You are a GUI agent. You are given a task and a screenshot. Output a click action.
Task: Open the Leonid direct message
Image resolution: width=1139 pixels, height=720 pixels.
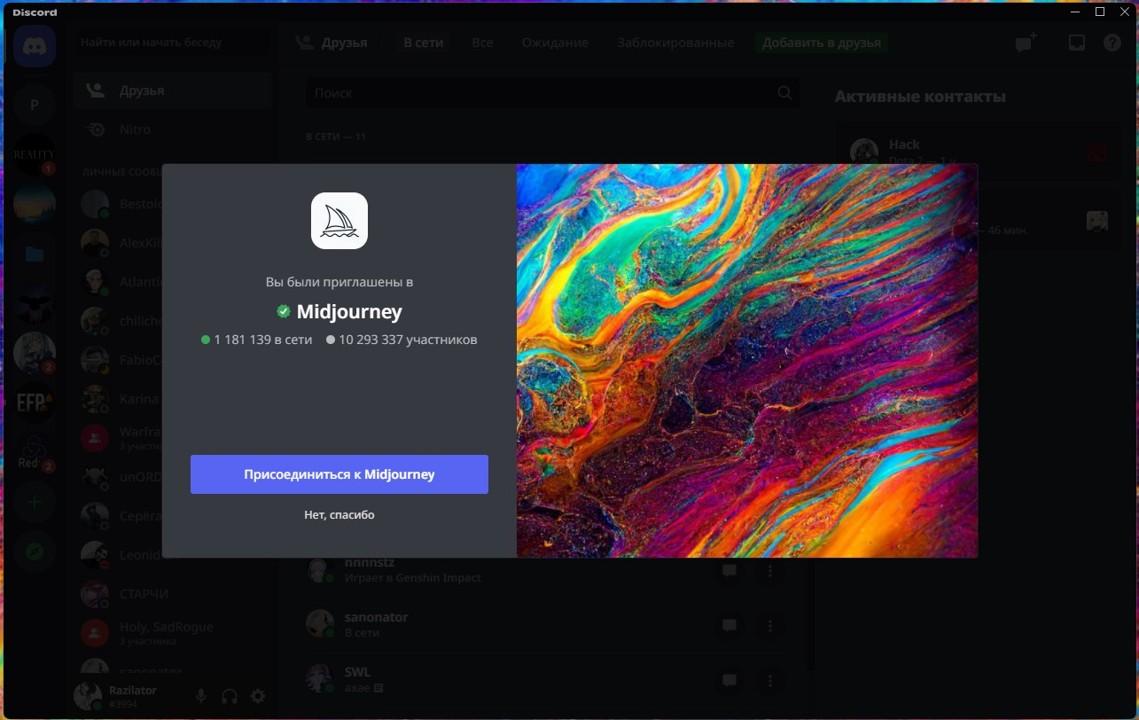123,555
